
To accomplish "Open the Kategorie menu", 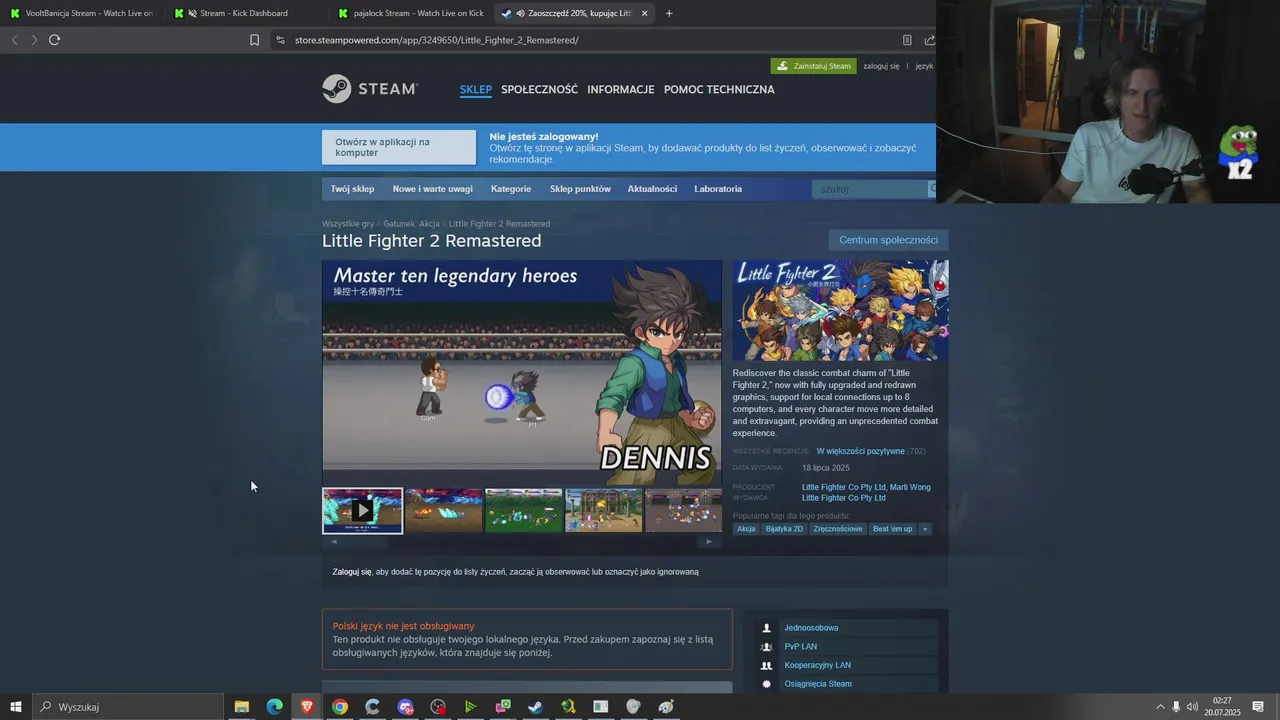I will point(511,189).
